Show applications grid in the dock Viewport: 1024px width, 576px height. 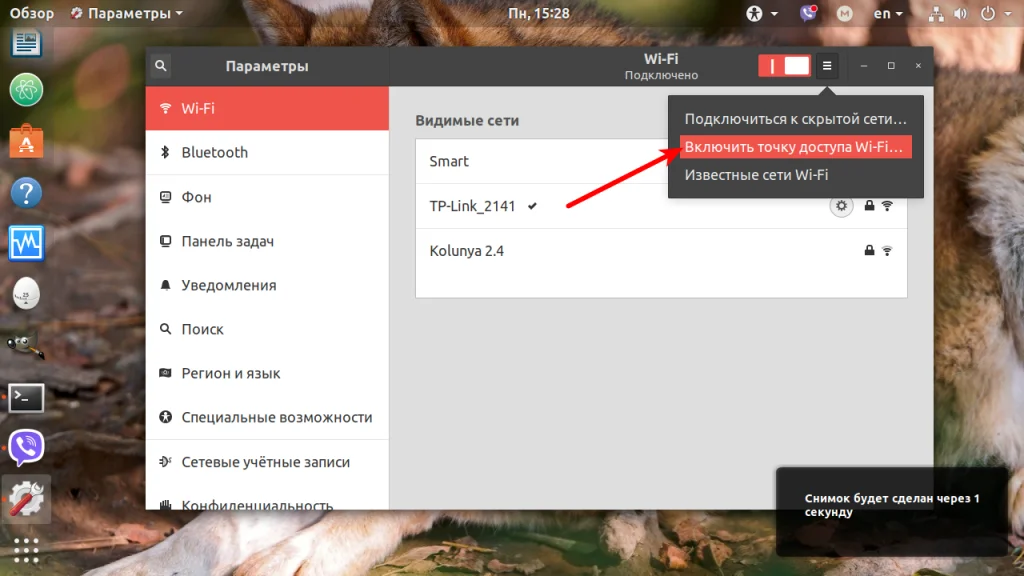pos(26,551)
